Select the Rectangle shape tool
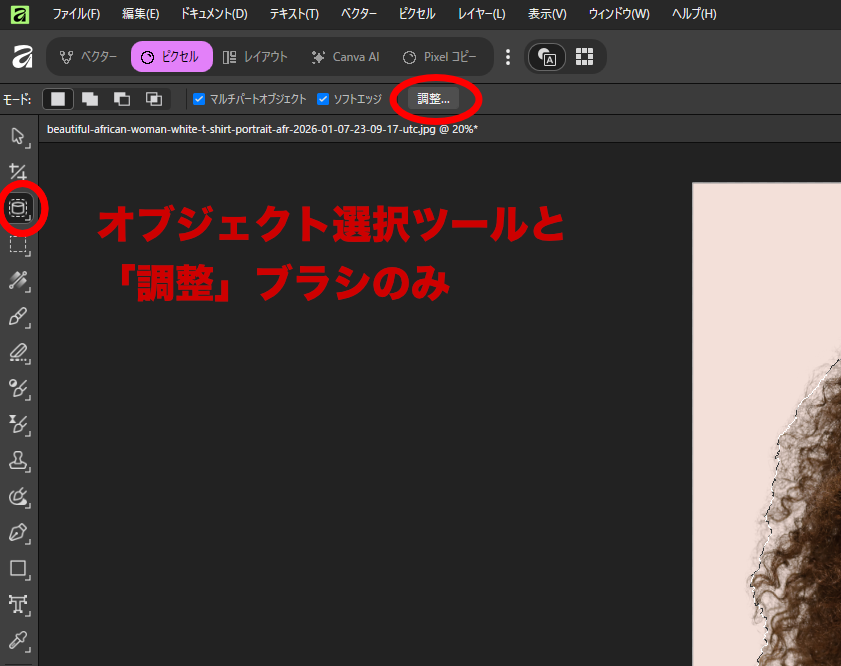841x666 pixels. (18, 569)
